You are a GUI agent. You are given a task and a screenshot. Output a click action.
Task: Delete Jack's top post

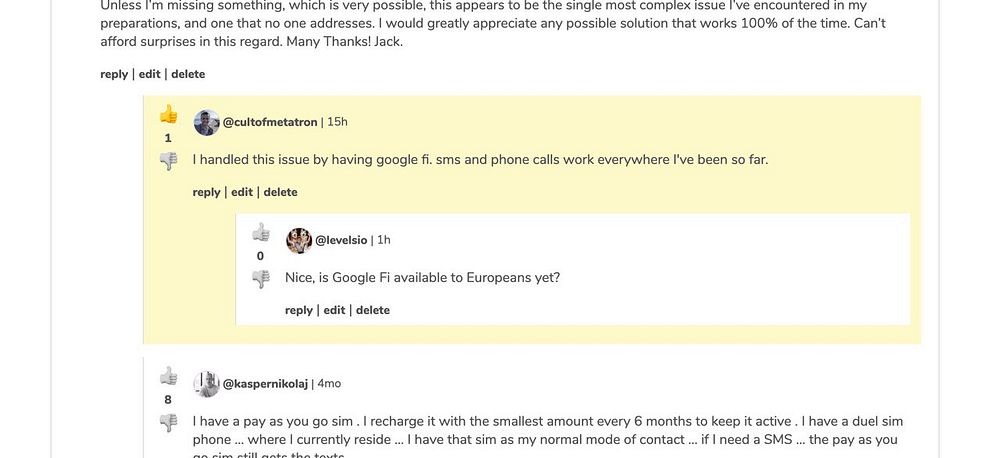coord(188,74)
